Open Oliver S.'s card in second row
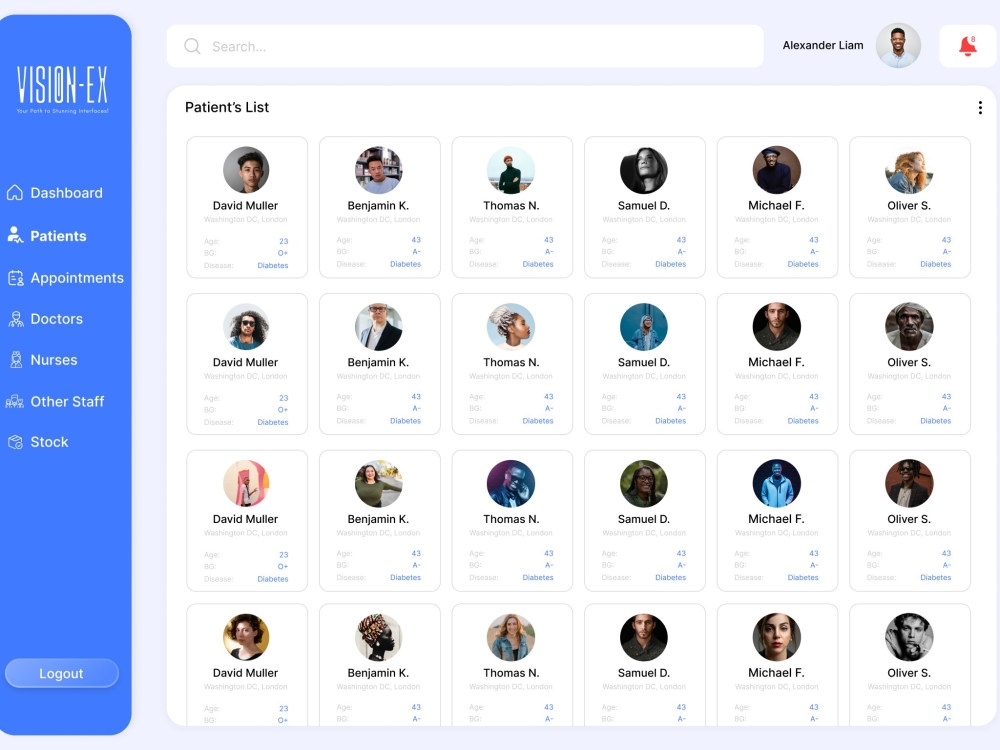The width and height of the screenshot is (1000, 750). (x=909, y=363)
